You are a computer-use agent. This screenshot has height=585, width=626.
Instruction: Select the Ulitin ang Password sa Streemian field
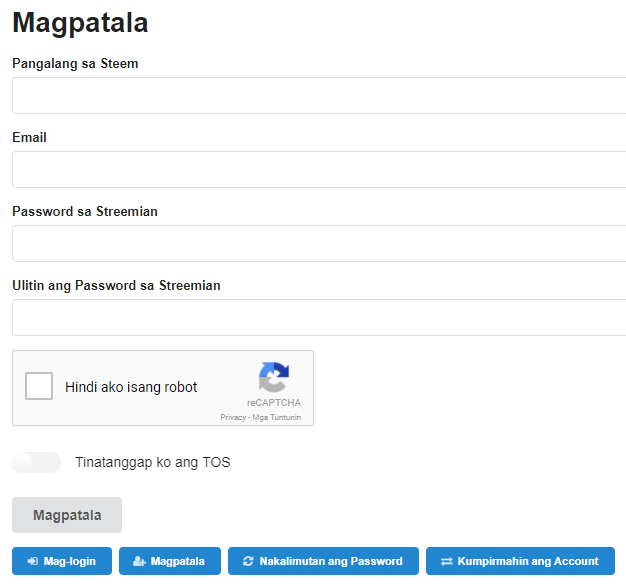[319, 317]
